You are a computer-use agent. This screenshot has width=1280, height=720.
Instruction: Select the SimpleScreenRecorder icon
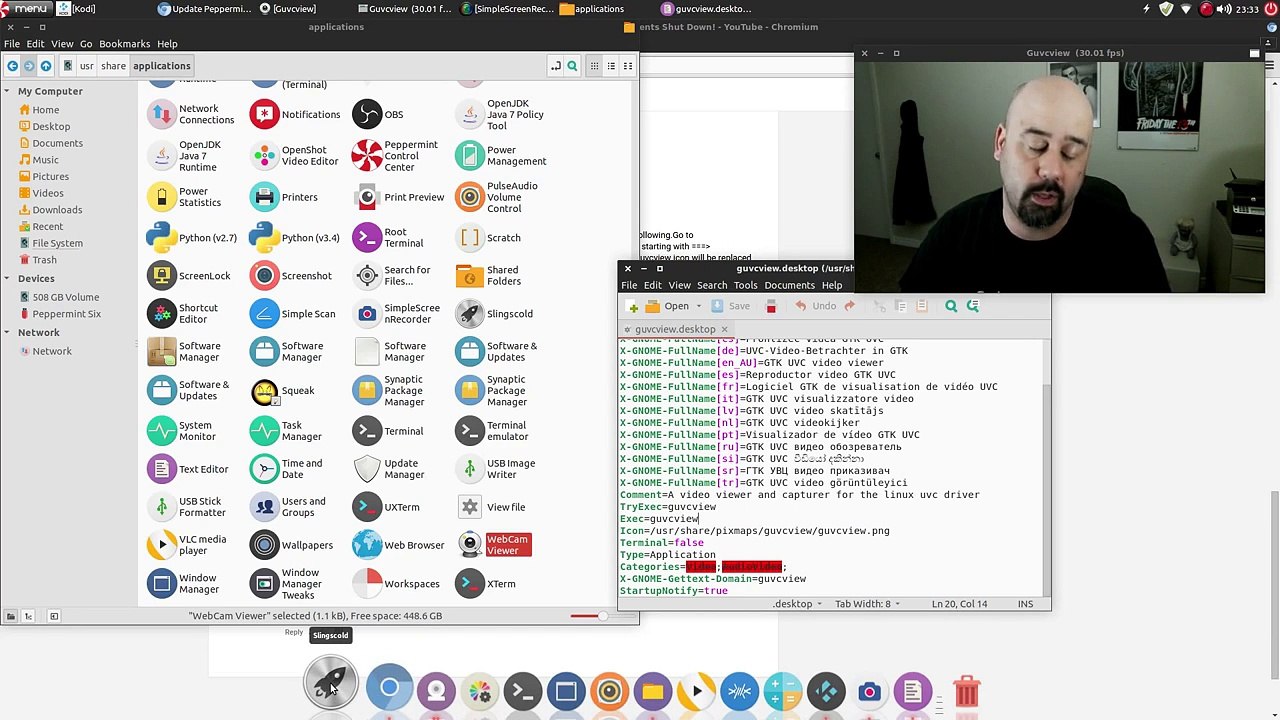[x=367, y=314]
